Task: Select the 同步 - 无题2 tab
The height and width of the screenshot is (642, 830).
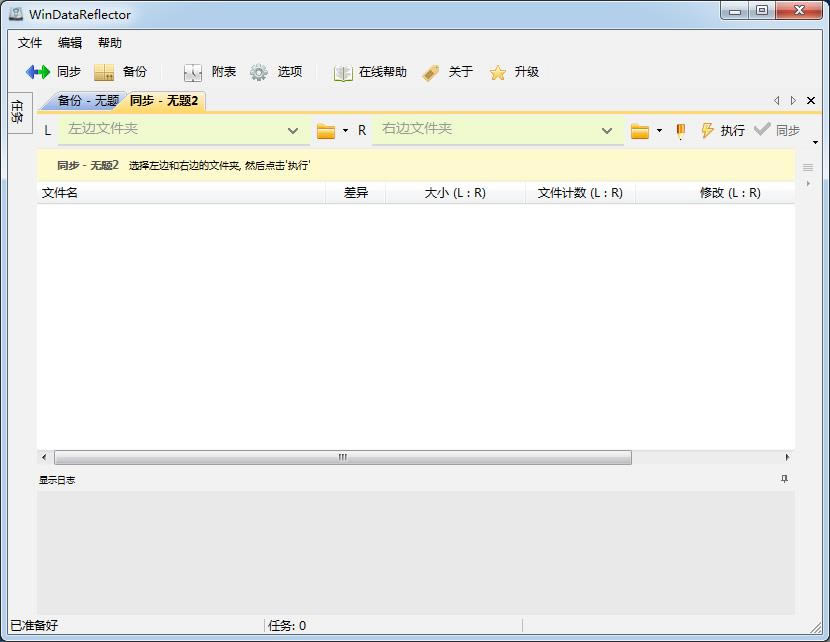Action: tap(164, 101)
